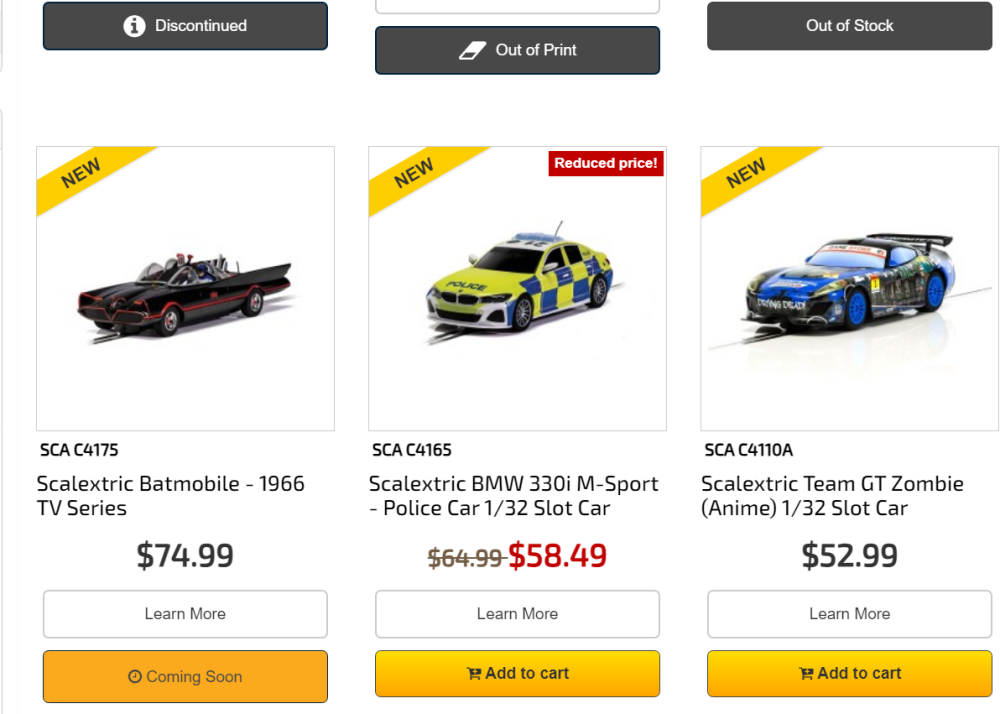The height and width of the screenshot is (714, 1000).
Task: Click the clock icon on Coming Soon button
Action: [x=135, y=677]
